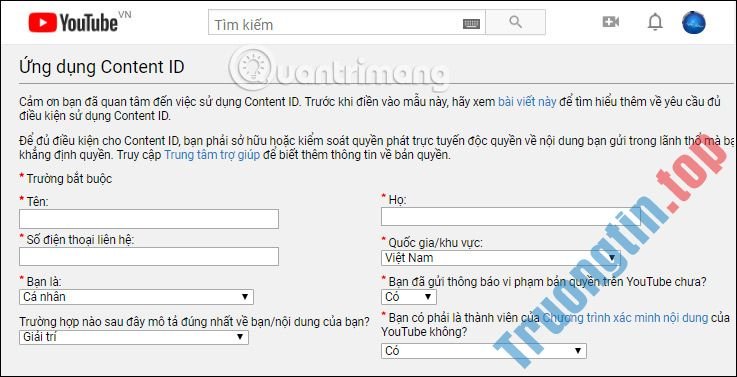Click the 'Bạn là:' label

(x=44, y=281)
